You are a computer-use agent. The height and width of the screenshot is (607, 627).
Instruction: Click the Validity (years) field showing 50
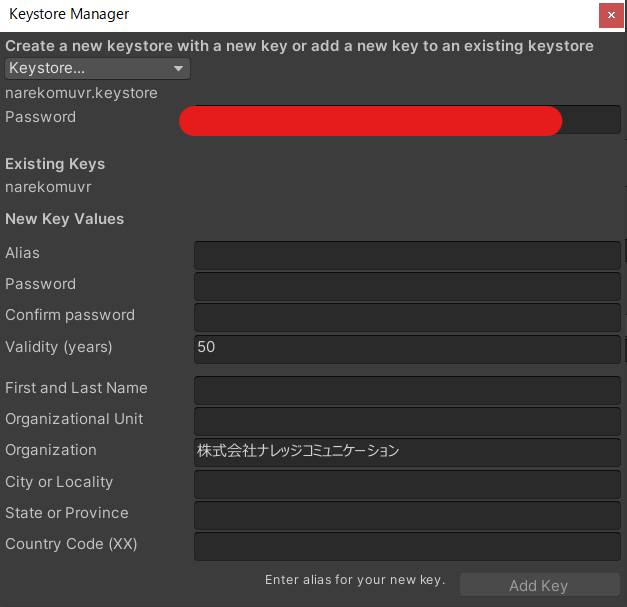(407, 349)
